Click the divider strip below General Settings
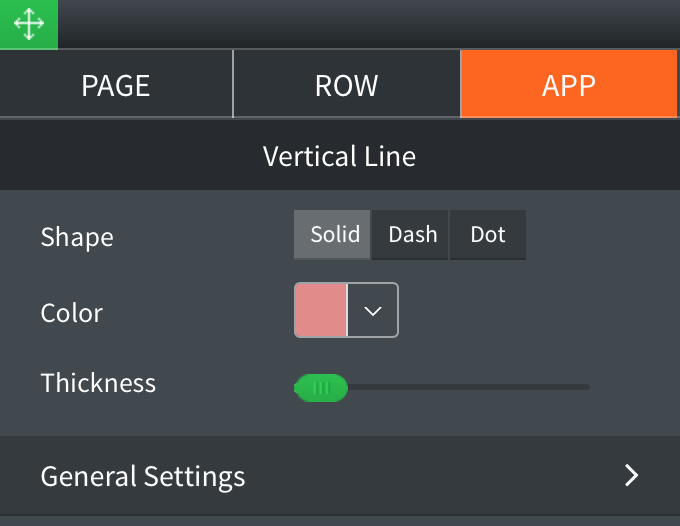Image resolution: width=680 pixels, height=526 pixels. tap(340, 520)
